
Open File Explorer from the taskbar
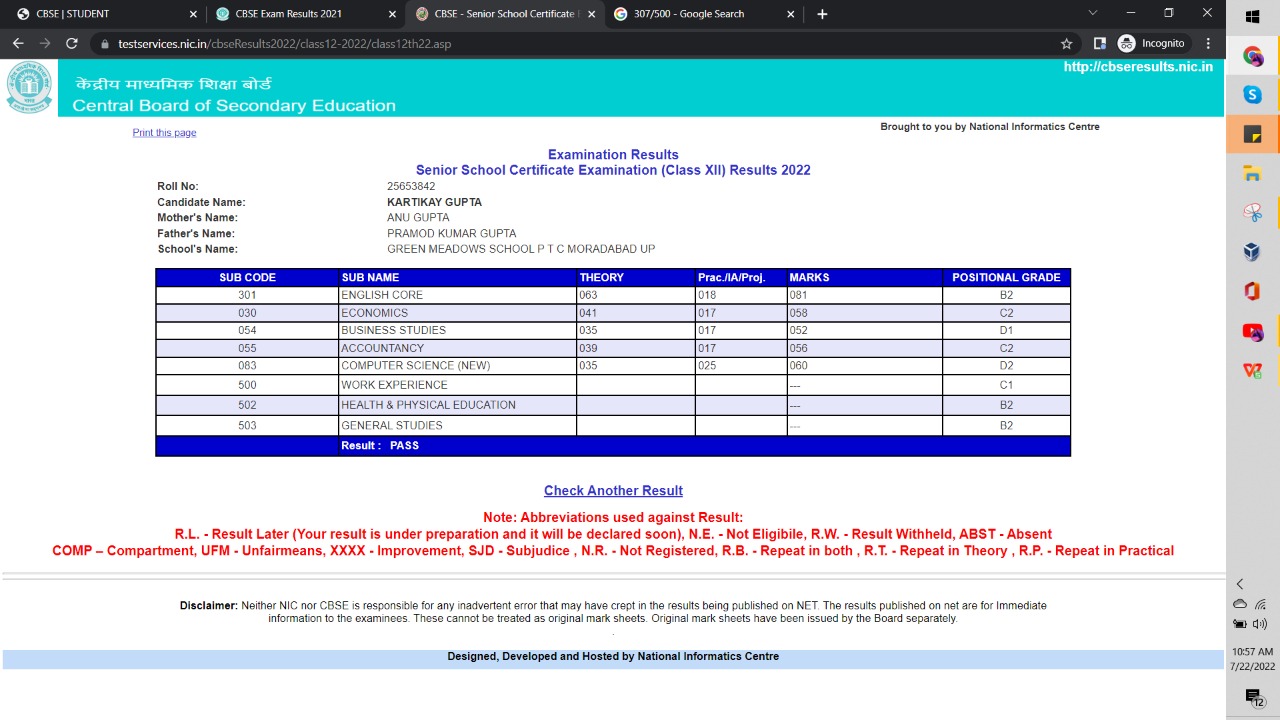[1252, 174]
